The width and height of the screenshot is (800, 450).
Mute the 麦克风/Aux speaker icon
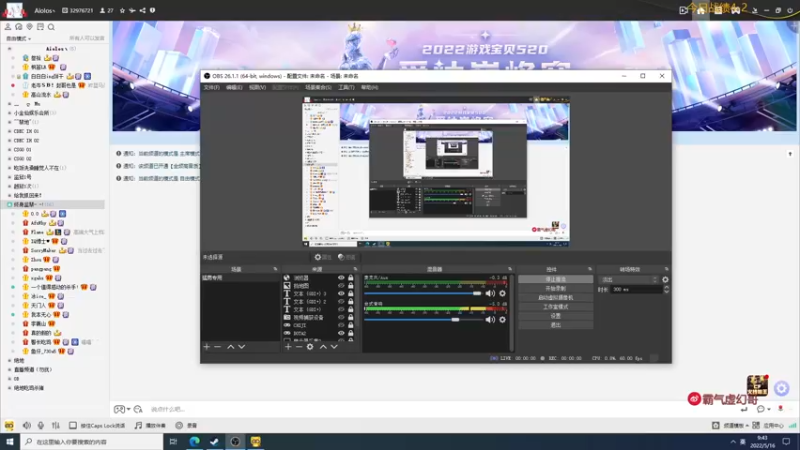(x=490, y=293)
